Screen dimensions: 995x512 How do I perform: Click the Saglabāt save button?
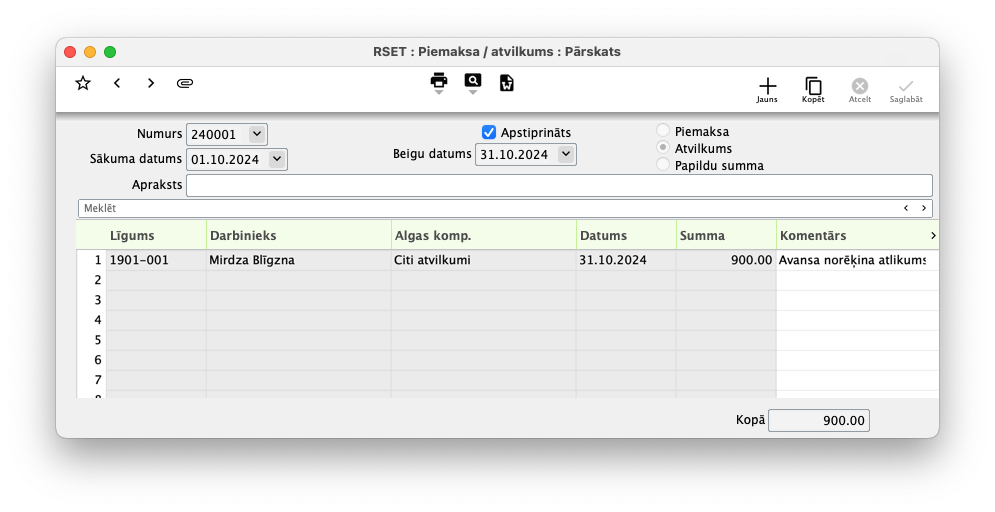click(906, 90)
